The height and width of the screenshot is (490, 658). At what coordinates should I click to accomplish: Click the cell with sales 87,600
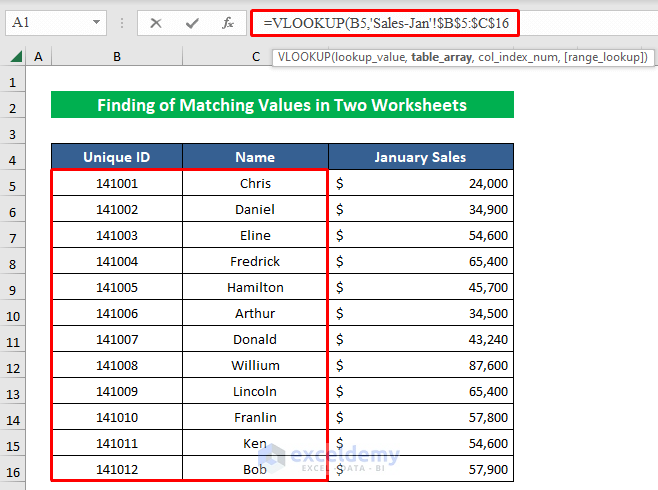420,365
